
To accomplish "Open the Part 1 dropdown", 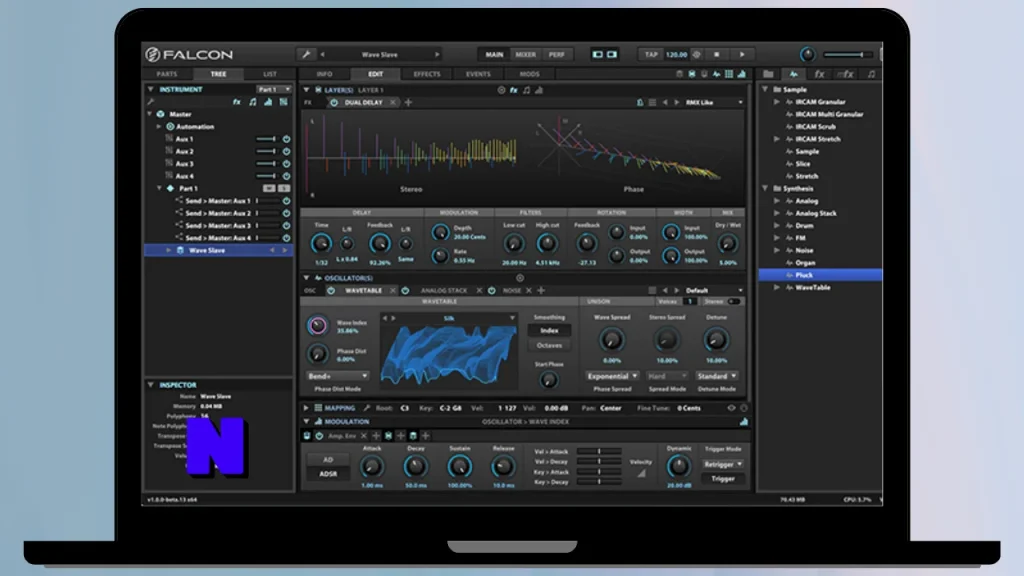I will pos(274,89).
